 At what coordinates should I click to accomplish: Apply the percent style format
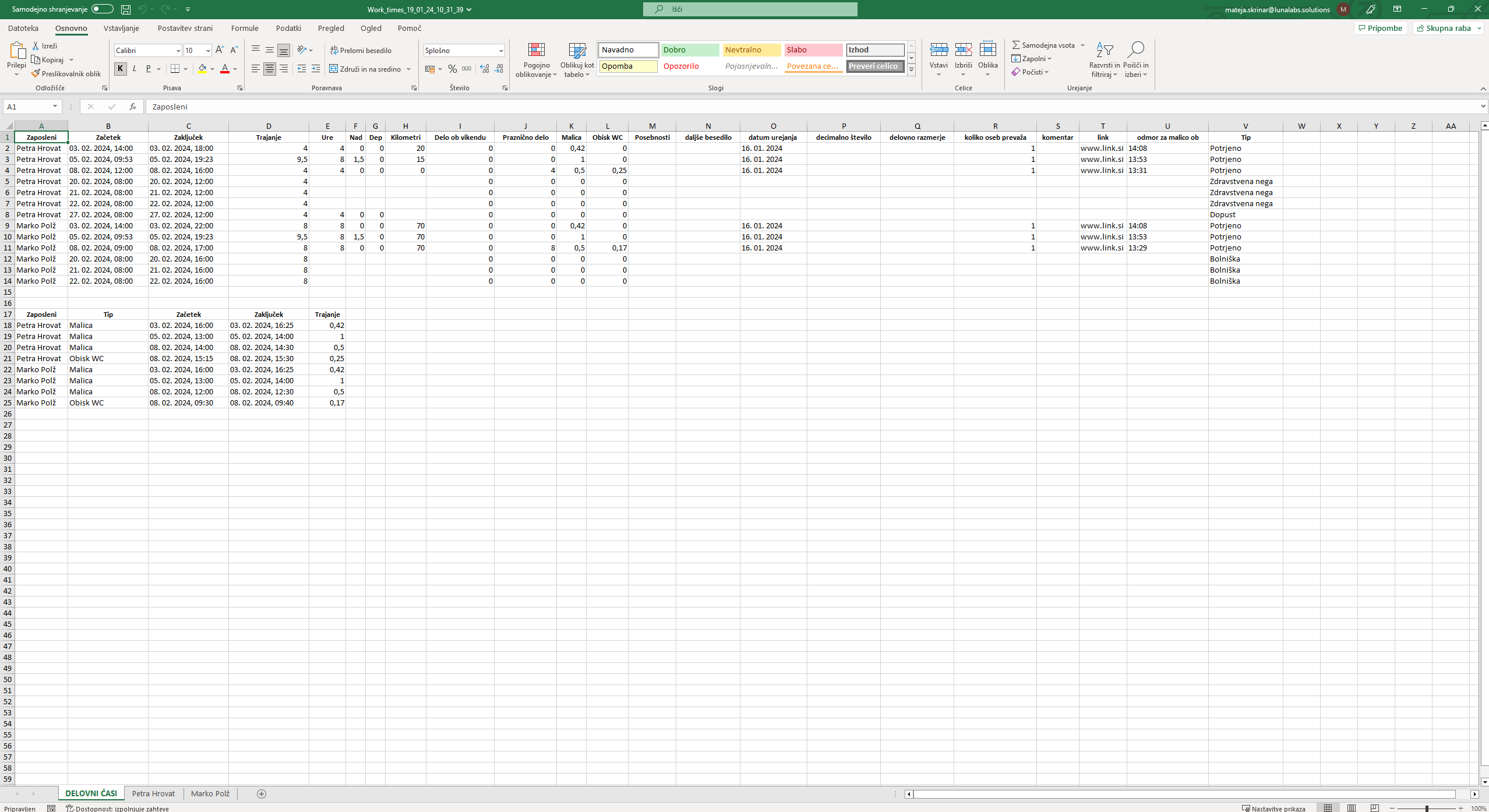pyautogui.click(x=453, y=69)
